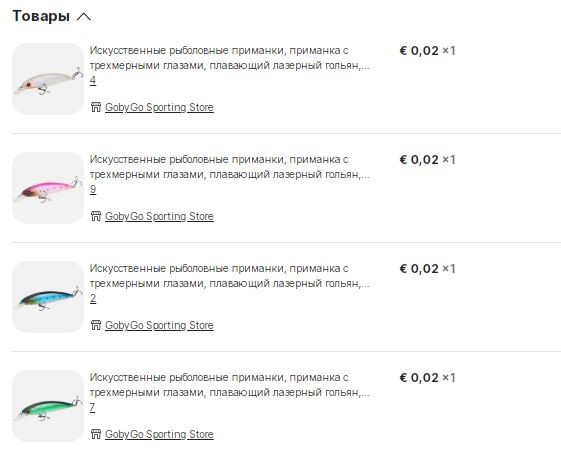The width and height of the screenshot is (561, 460).
Task: Open the green fishing lure thumbnail
Action: pyautogui.click(x=48, y=406)
